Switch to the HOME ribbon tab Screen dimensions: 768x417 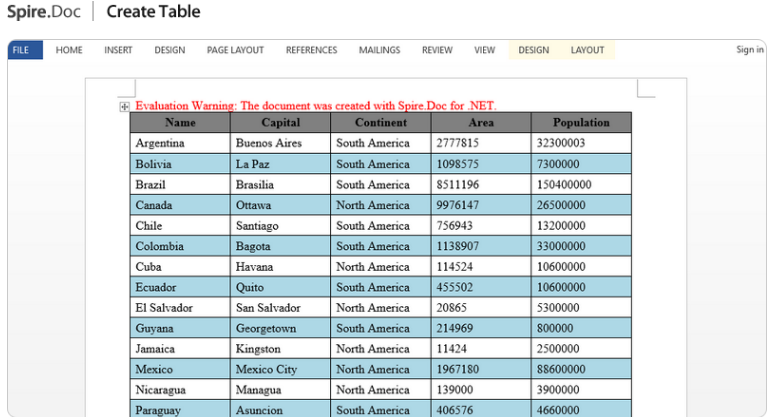click(69, 50)
